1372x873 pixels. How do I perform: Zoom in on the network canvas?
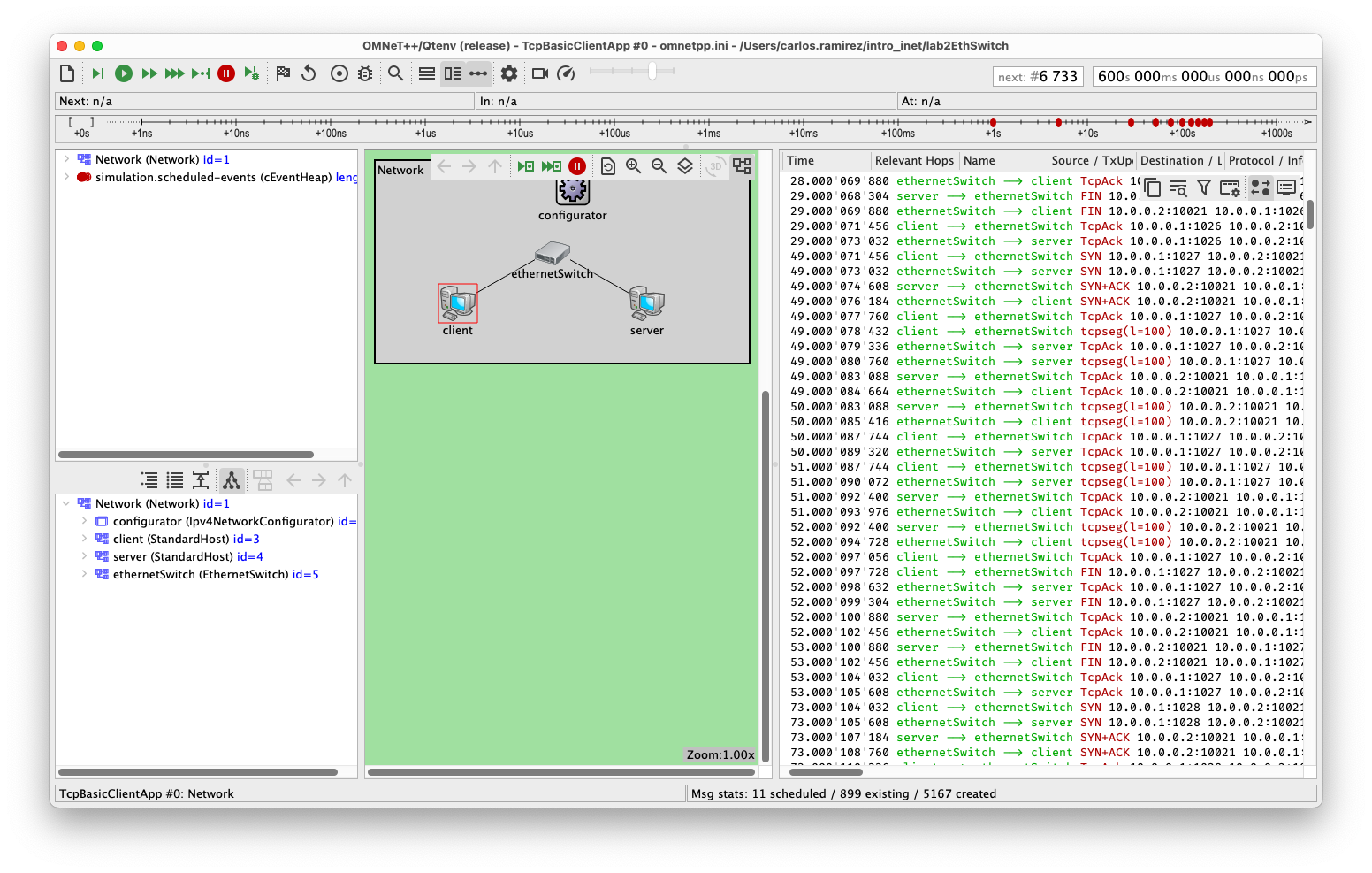click(x=634, y=165)
